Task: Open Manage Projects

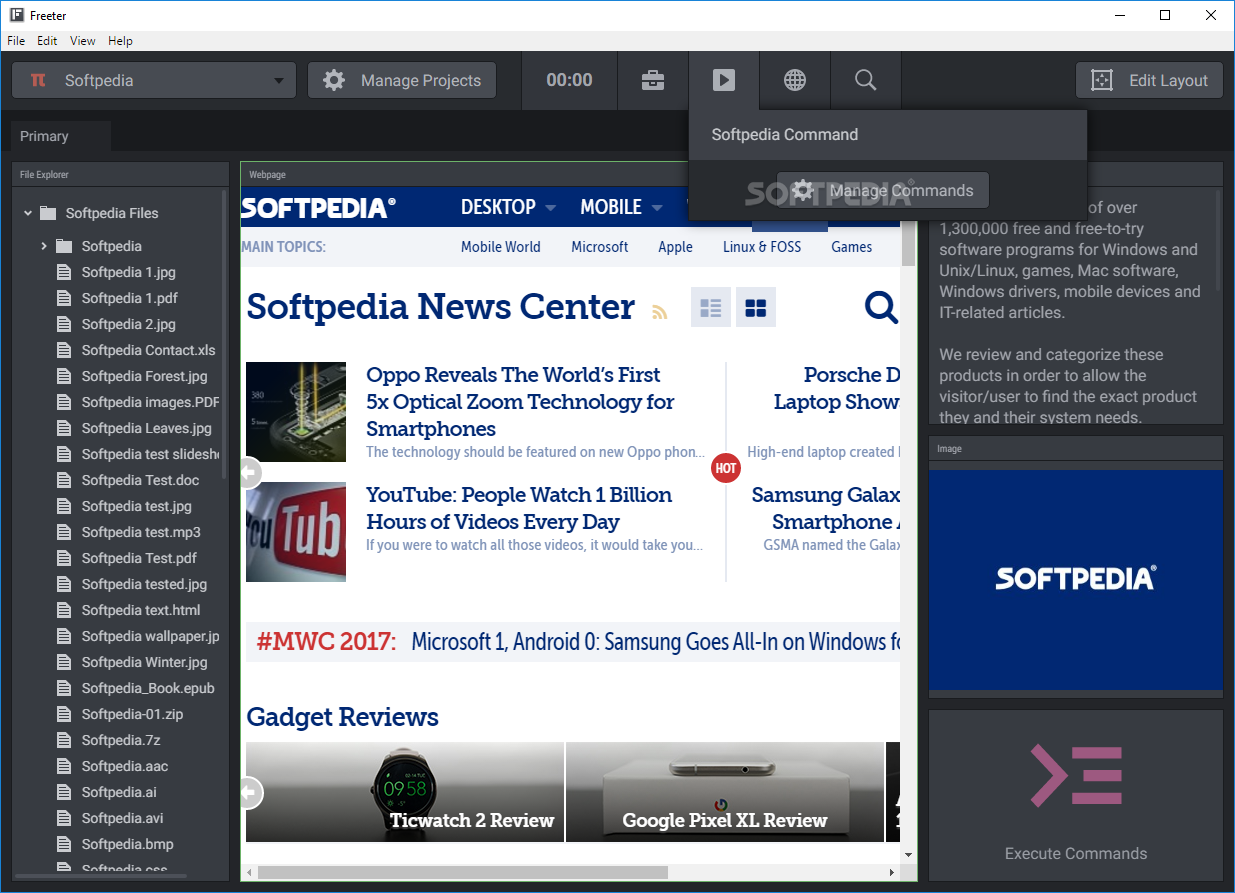Action: (x=402, y=81)
